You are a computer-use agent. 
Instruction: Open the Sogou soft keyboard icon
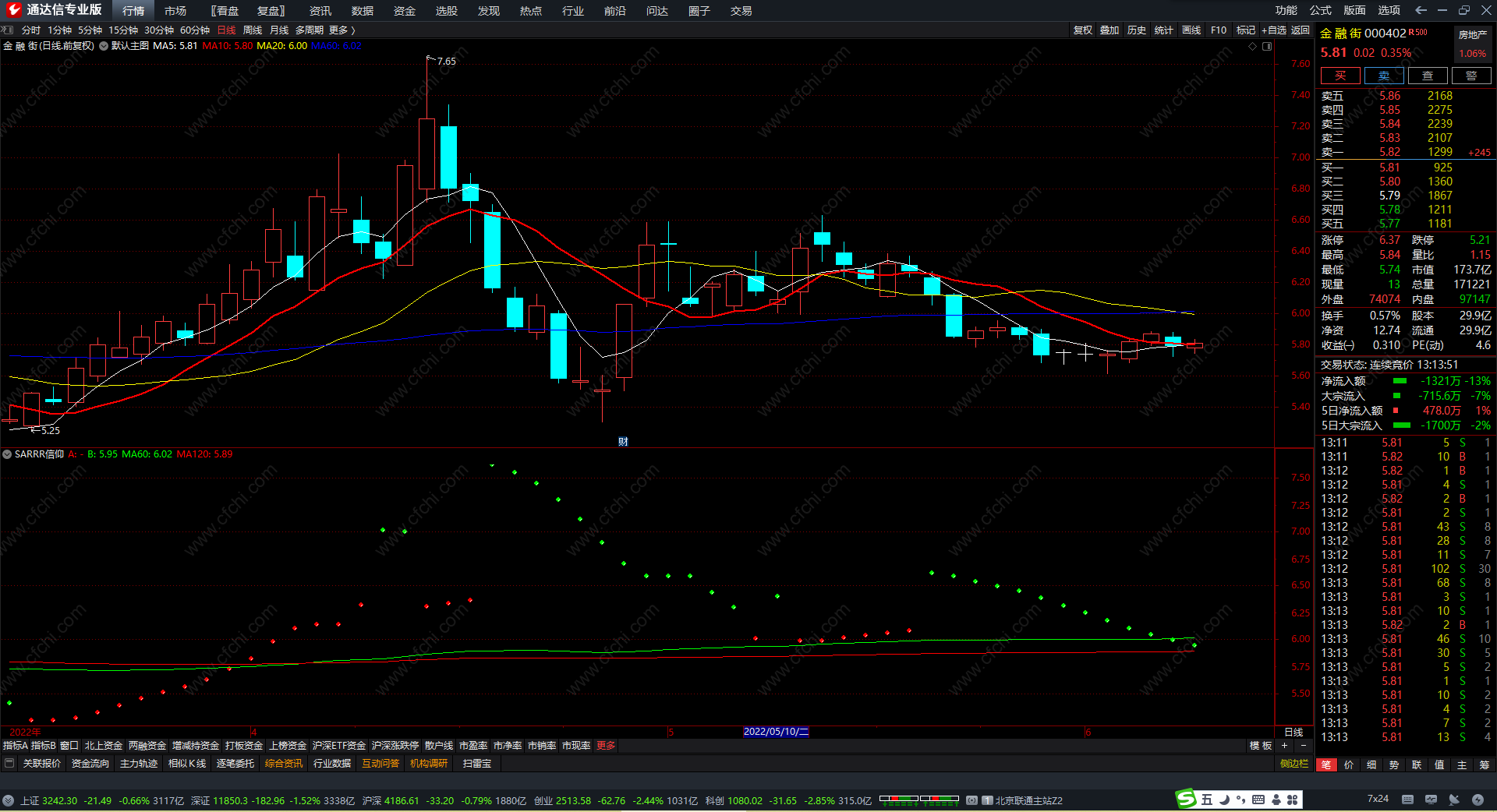tap(1258, 800)
